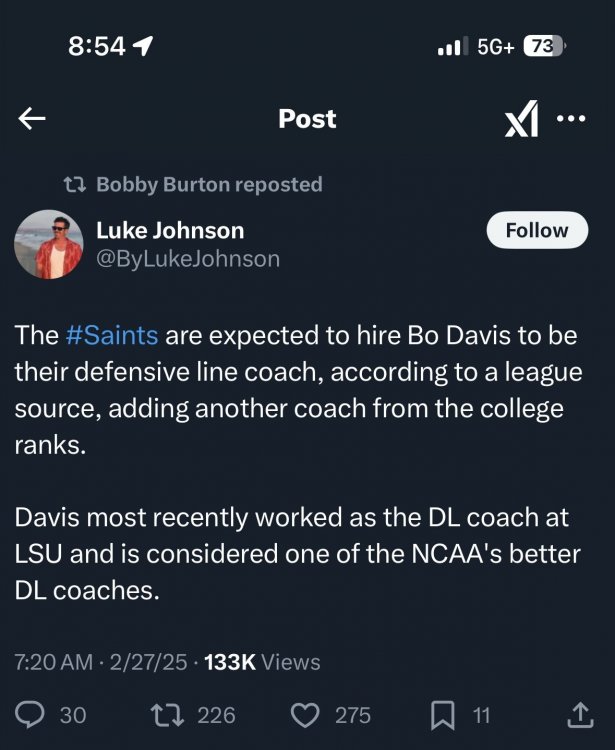The height and width of the screenshot is (750, 615).
Task: Tap the small repost icon beside Bobby Burton
Action: pyautogui.click(x=74, y=185)
